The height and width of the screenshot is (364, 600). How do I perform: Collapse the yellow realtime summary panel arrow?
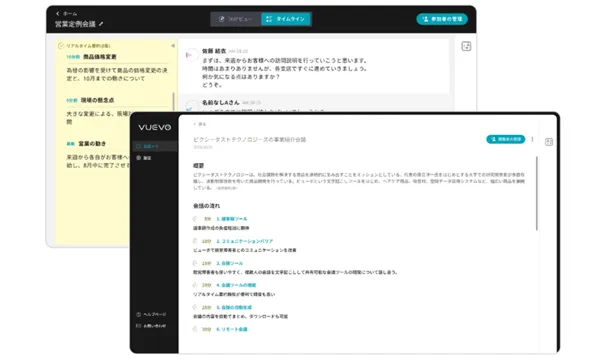click(173, 46)
